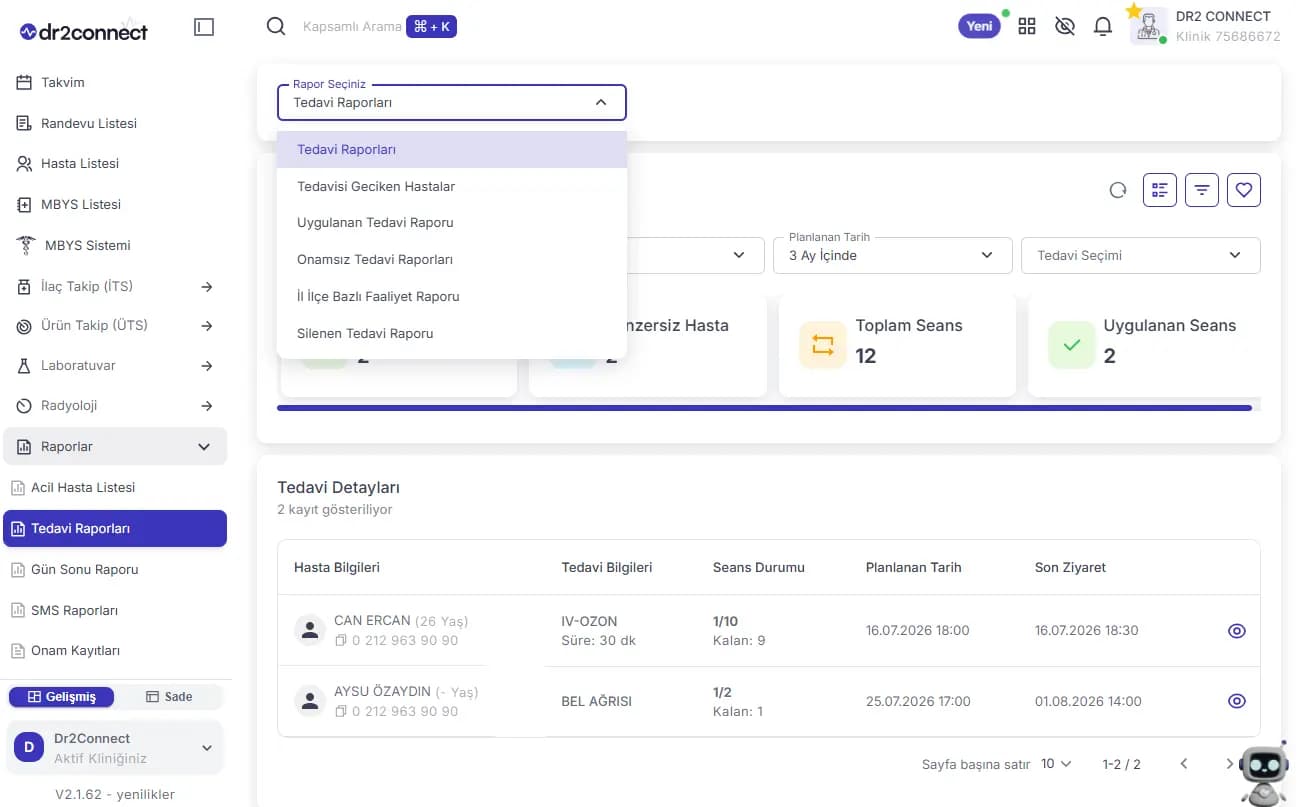Image resolution: width=1301 pixels, height=807 pixels.
Task: Switch to list view icon
Action: pos(1160,190)
